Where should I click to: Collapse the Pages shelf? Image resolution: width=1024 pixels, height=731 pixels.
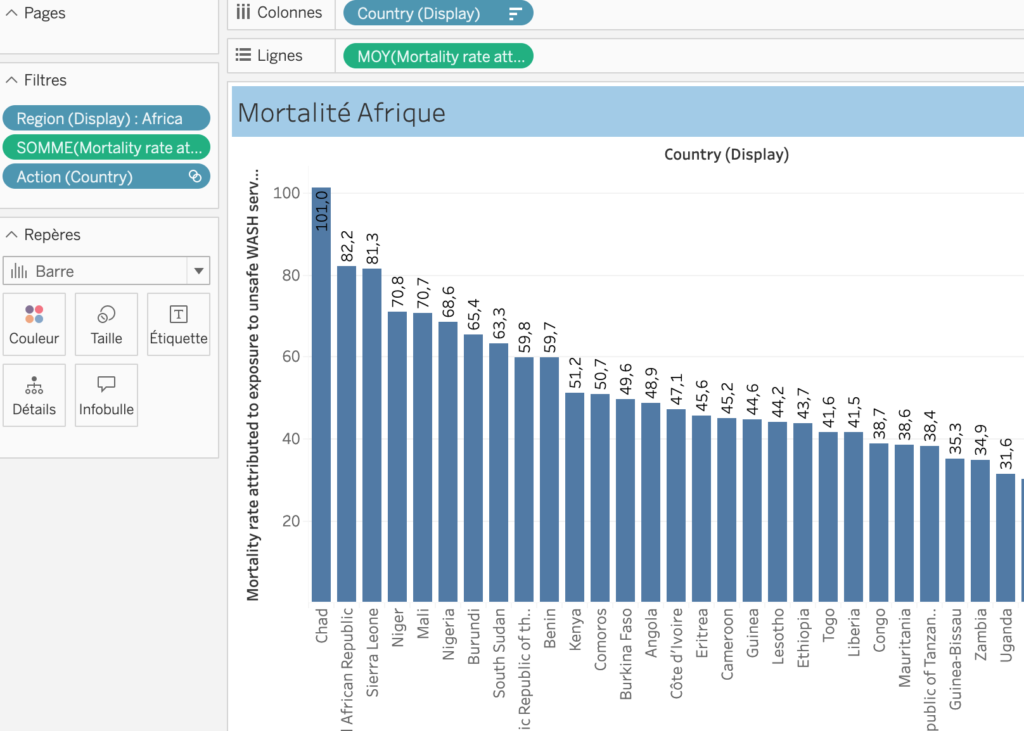click(x=11, y=13)
